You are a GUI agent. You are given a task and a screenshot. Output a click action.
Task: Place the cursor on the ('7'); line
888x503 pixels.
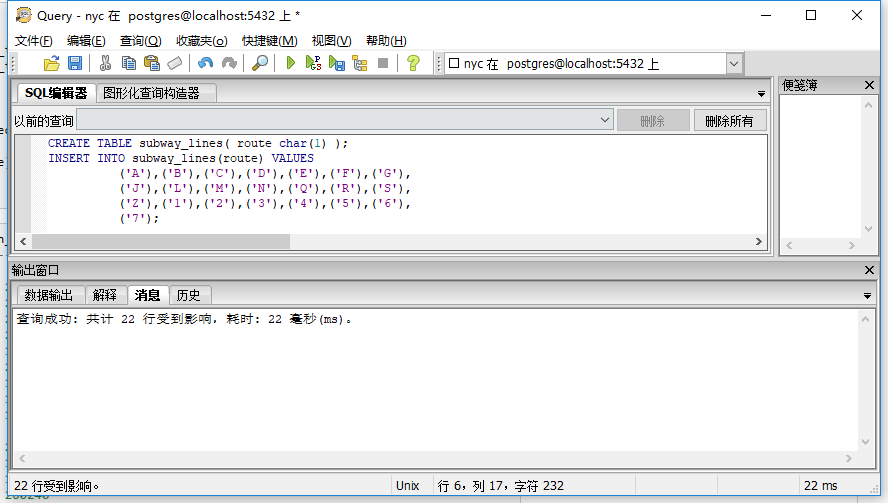(139, 218)
